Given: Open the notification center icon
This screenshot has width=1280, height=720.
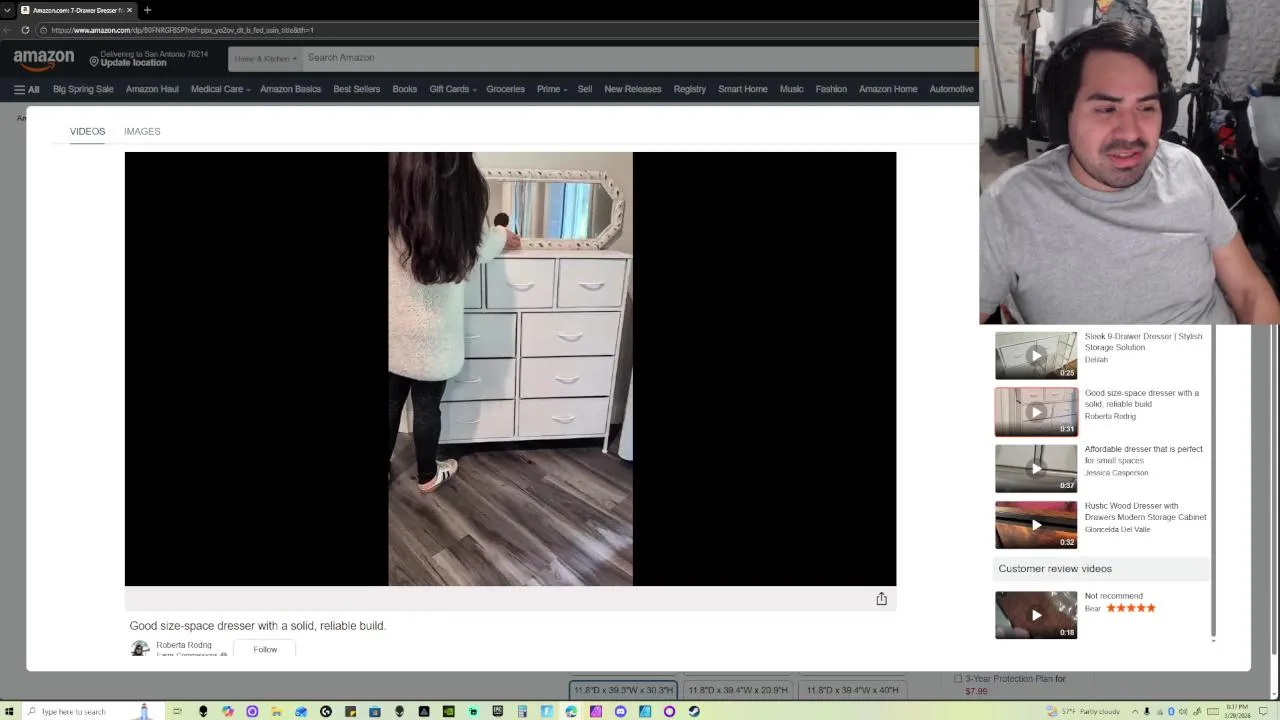Looking at the screenshot, I should pyautogui.click(x=1263, y=711).
